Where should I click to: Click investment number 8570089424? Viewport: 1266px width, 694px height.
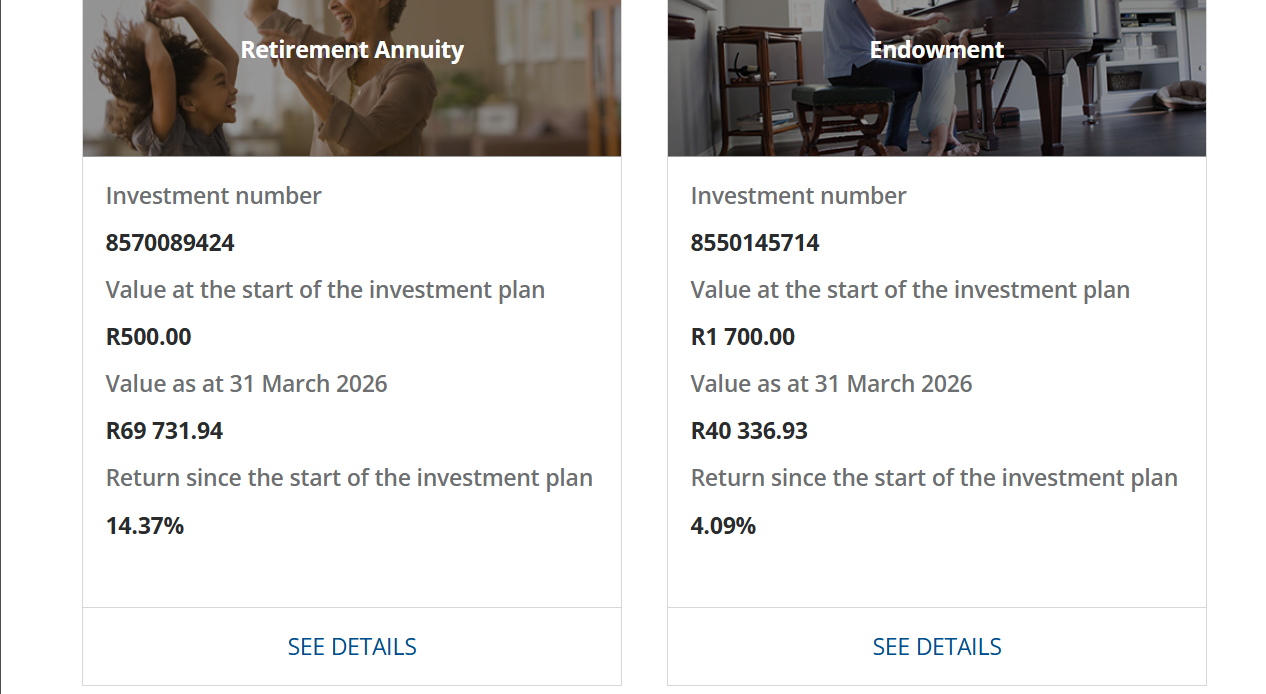coord(170,243)
